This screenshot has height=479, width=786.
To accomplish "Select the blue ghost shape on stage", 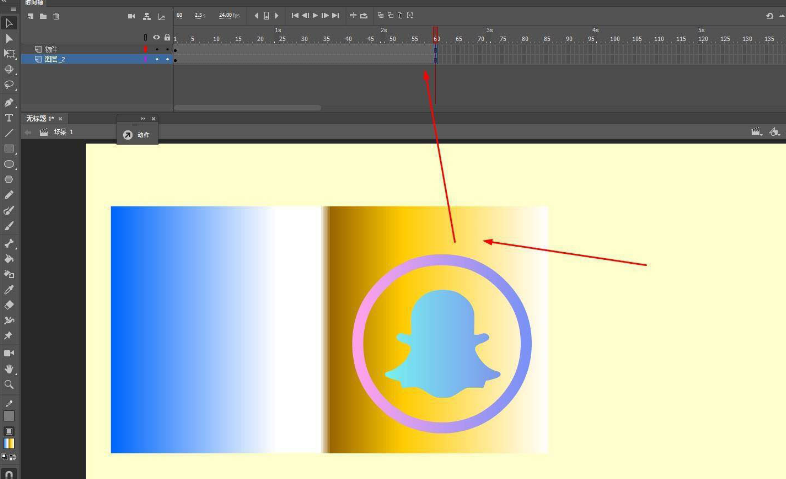I will click(x=443, y=344).
